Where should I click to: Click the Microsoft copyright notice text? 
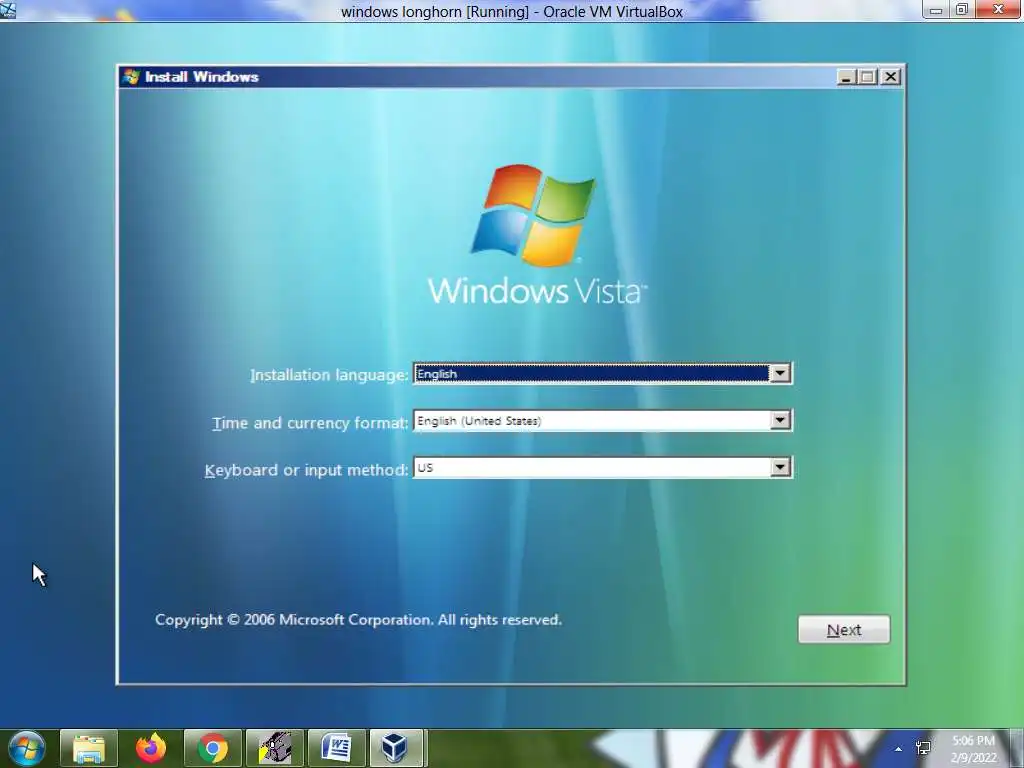tap(359, 620)
